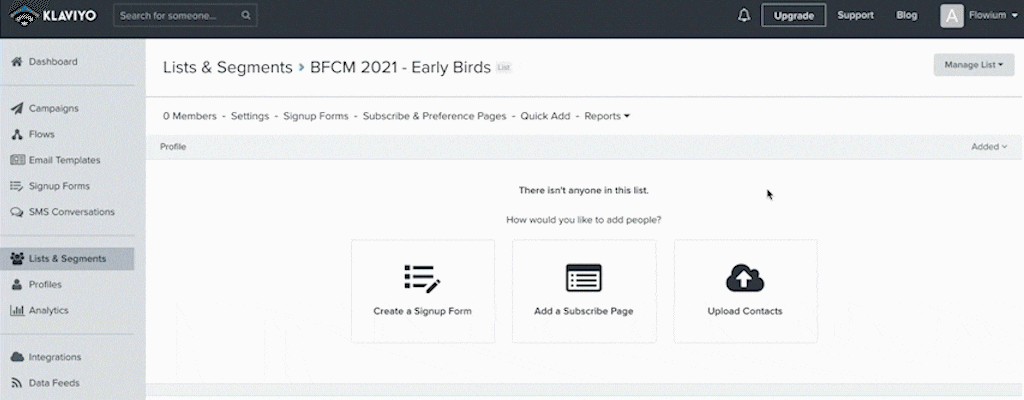The width and height of the screenshot is (1024, 400).
Task: Open the notifications bell icon
Action: (x=744, y=15)
